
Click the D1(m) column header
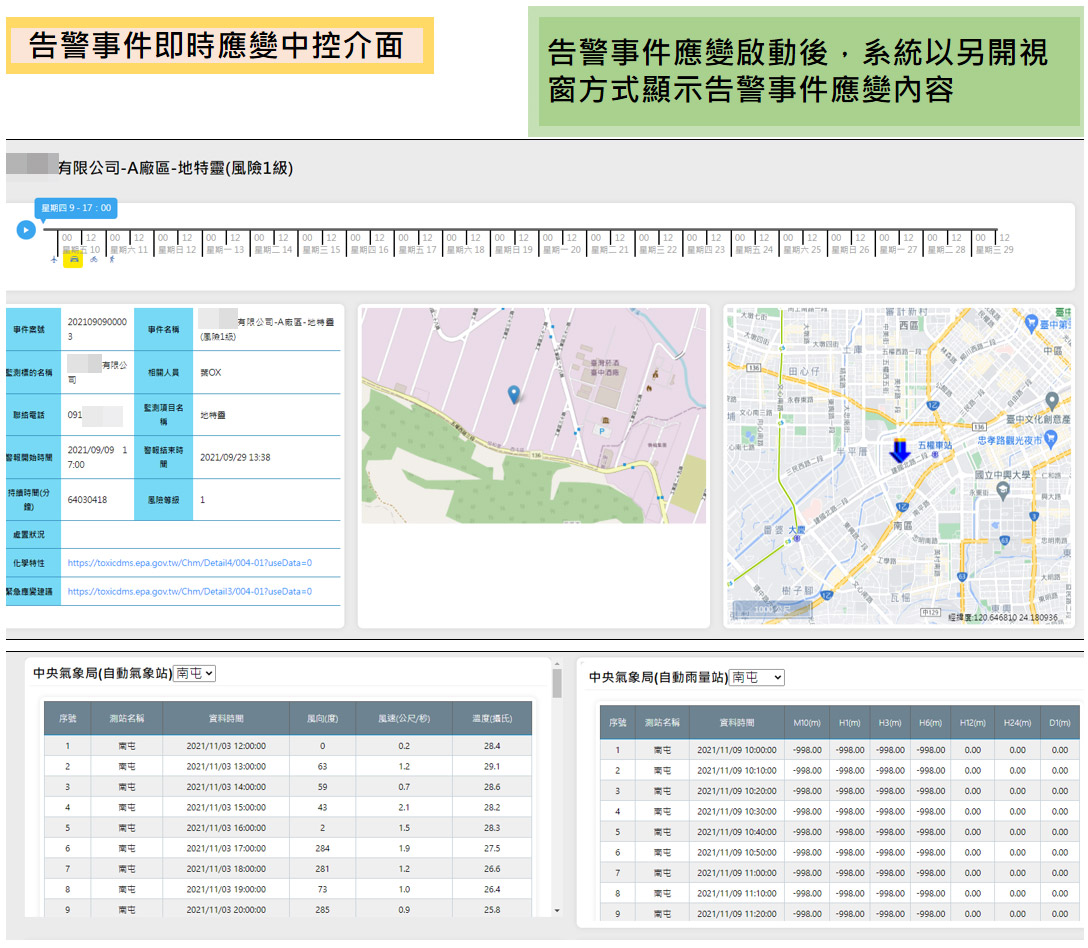[x=1060, y=722]
